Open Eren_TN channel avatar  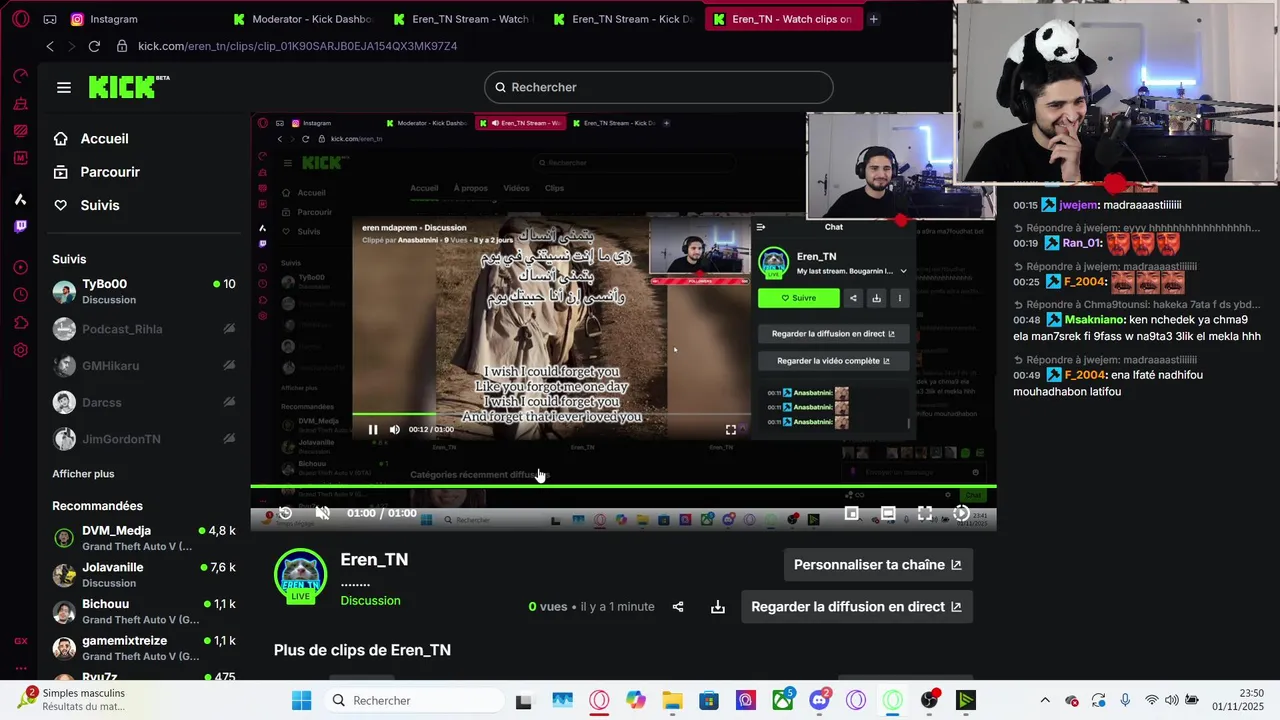click(x=300, y=575)
